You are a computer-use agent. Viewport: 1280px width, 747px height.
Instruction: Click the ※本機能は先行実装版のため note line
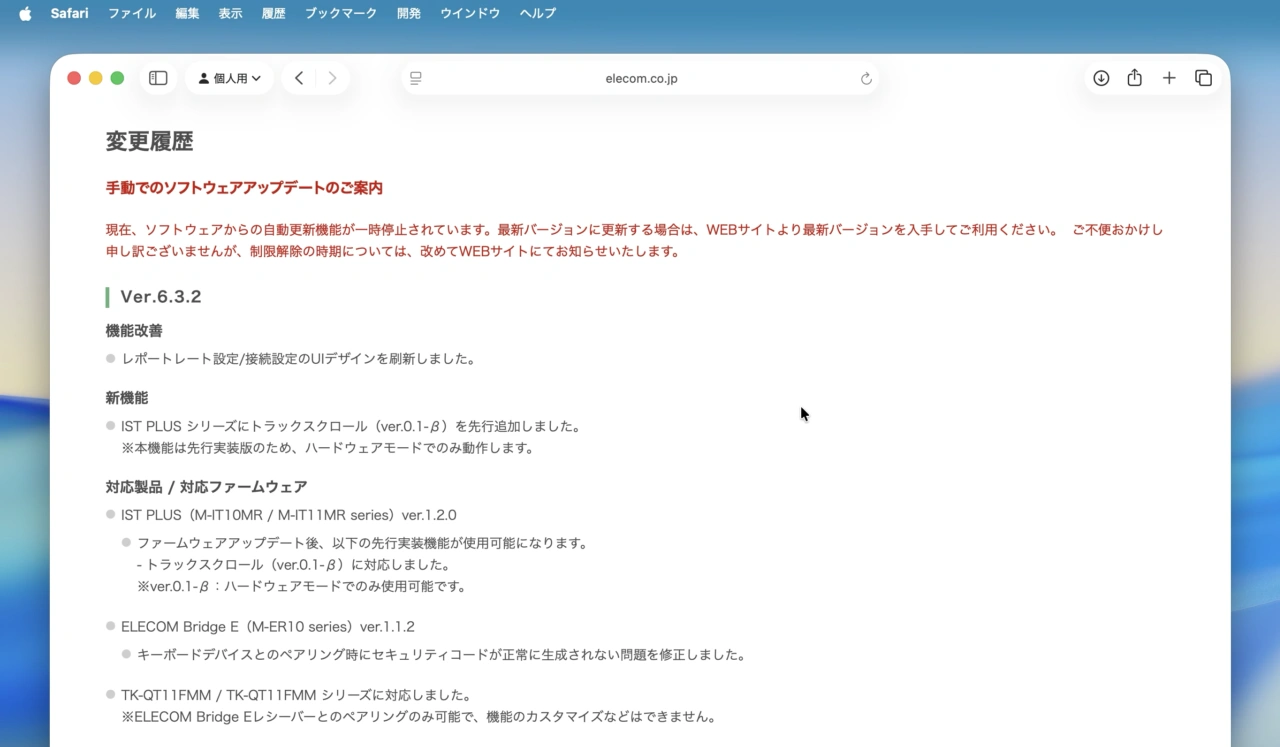(328, 448)
